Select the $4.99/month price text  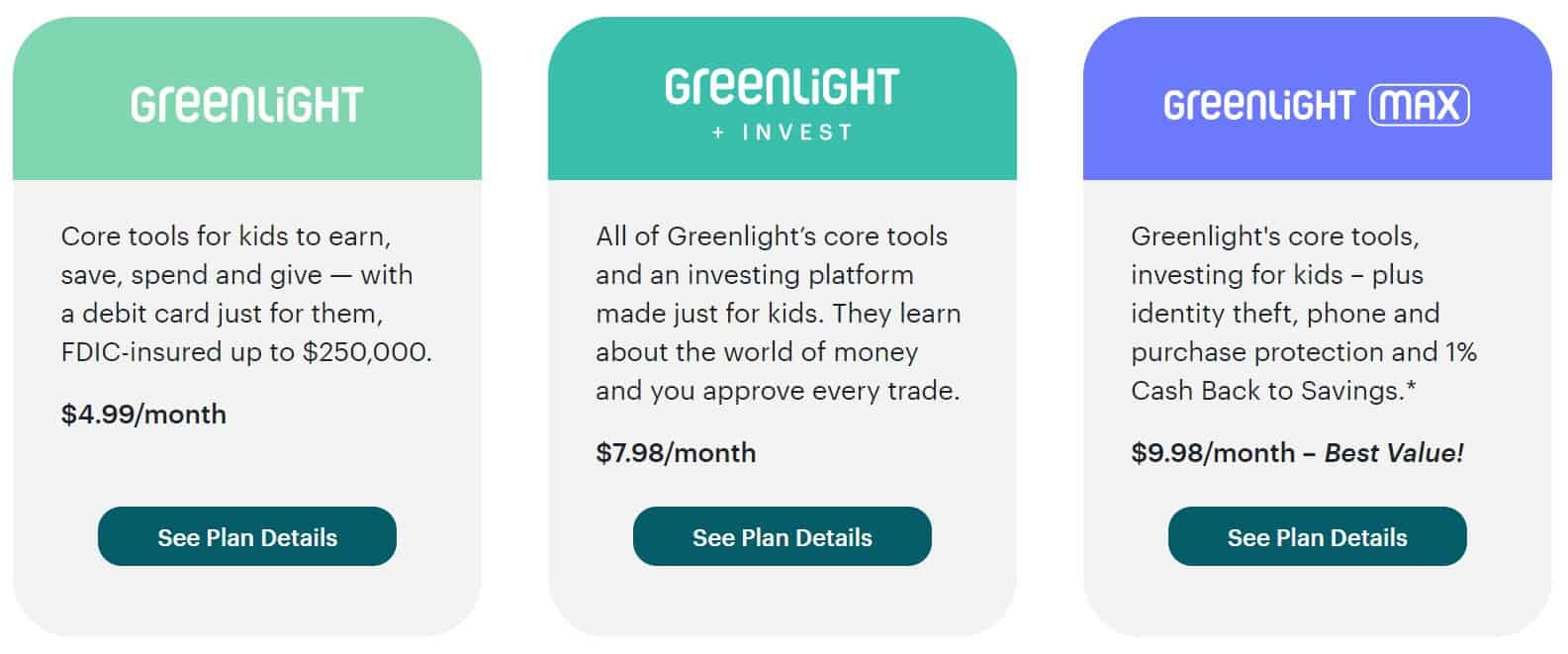[143, 414]
